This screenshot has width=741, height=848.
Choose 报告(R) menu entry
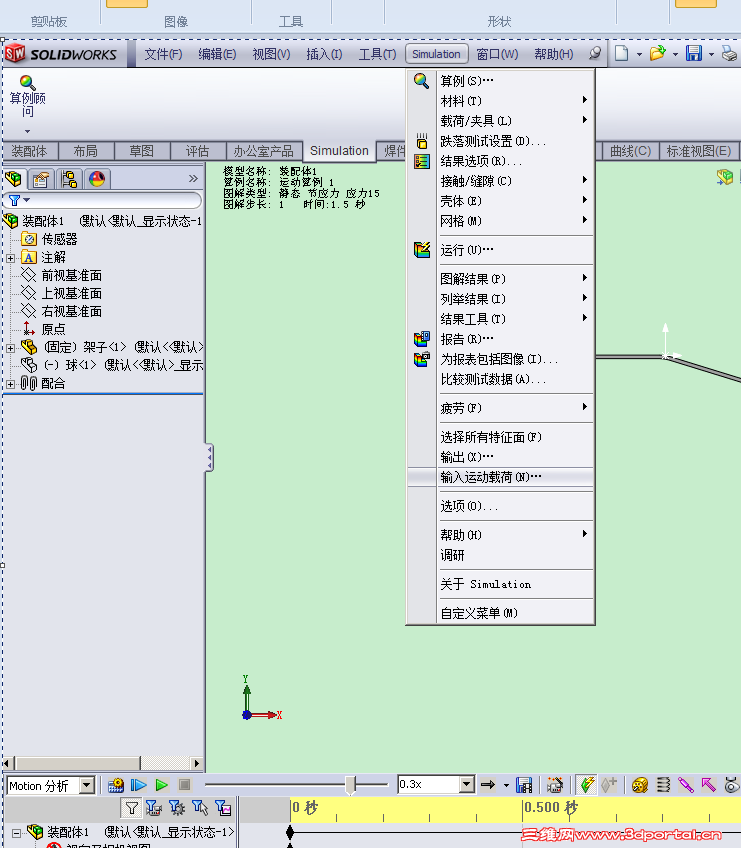[500, 339]
